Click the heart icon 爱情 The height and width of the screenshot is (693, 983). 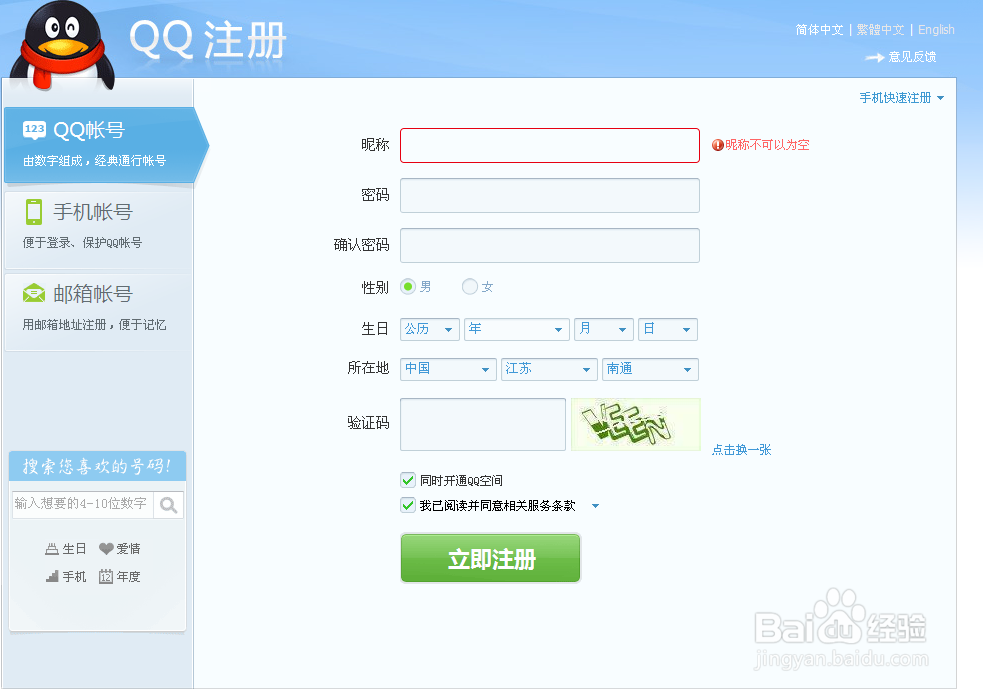coord(106,549)
